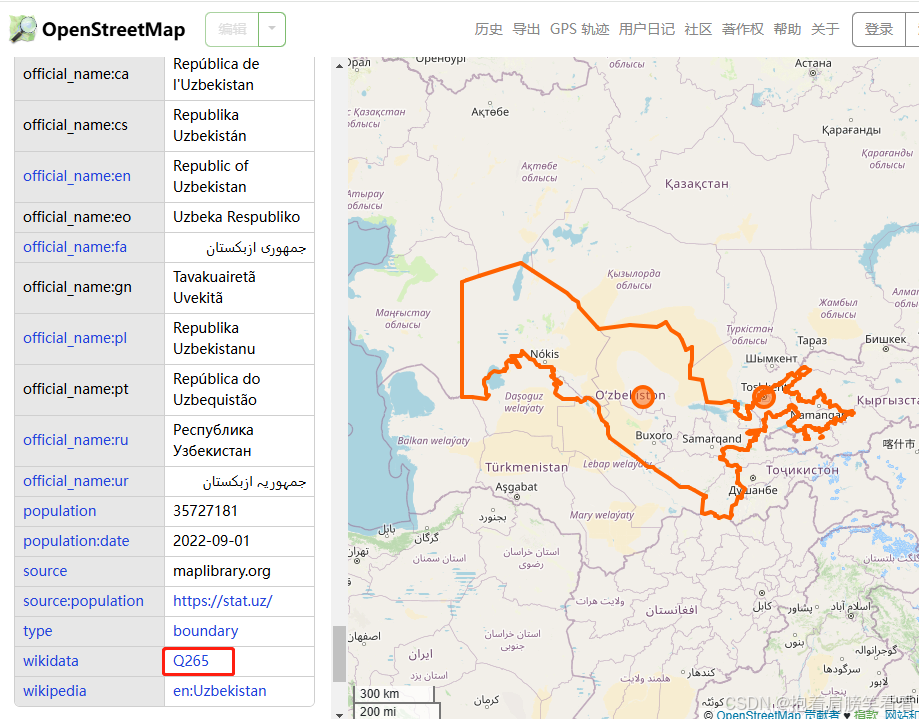Click the 编辑 edit button
919x719 pixels.
click(232, 29)
